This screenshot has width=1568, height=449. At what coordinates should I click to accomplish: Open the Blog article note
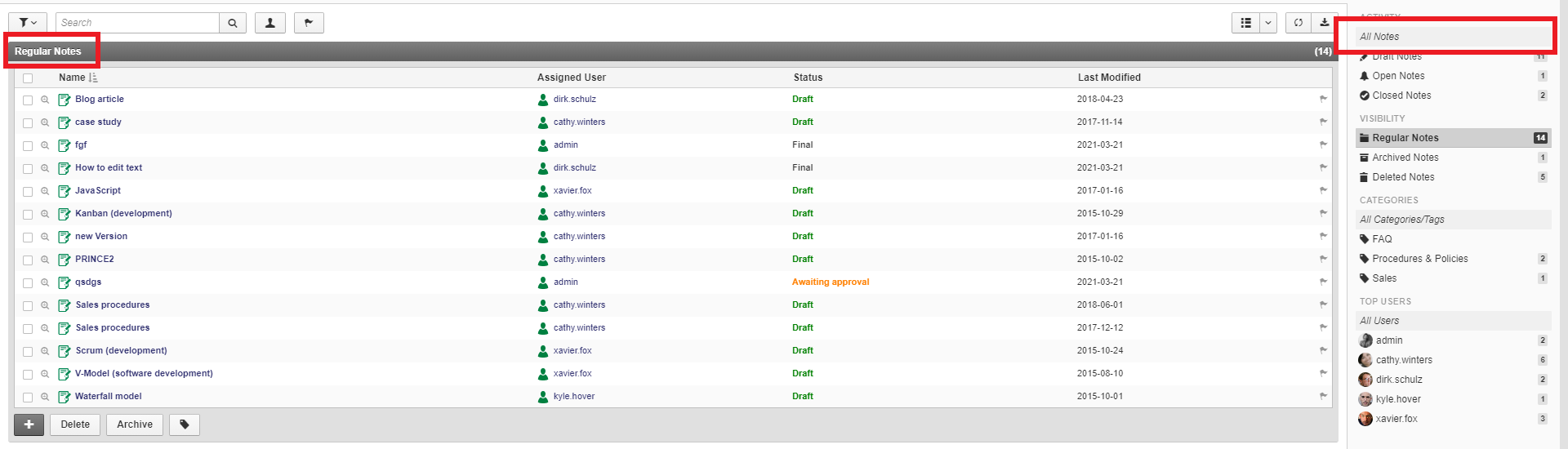[100, 99]
